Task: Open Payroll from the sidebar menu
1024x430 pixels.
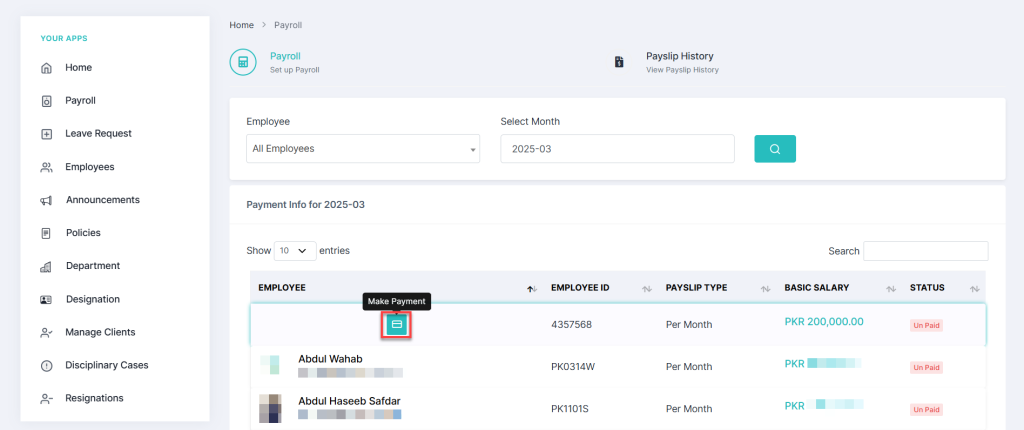Action: [80, 101]
